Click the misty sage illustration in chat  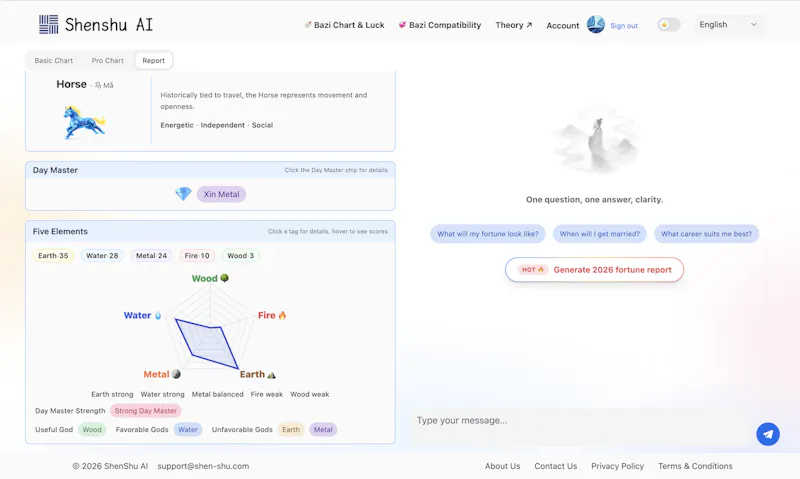(x=595, y=141)
